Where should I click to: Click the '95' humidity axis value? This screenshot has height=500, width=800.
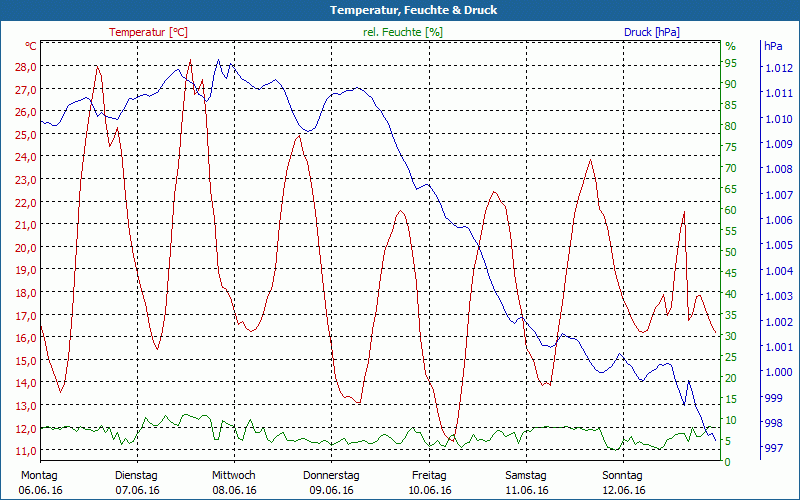point(730,63)
